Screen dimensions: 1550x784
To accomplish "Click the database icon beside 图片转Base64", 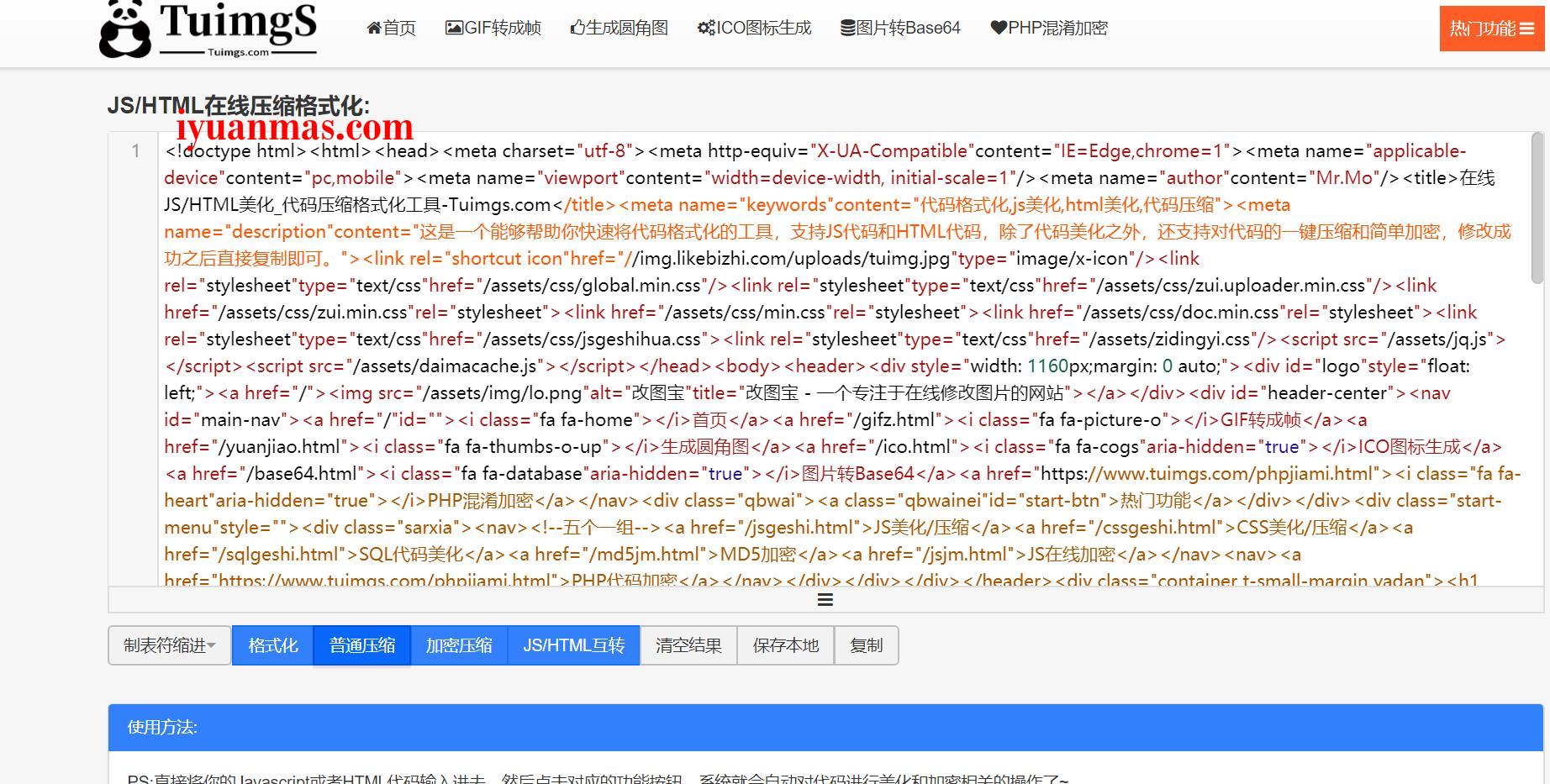I will click(848, 28).
